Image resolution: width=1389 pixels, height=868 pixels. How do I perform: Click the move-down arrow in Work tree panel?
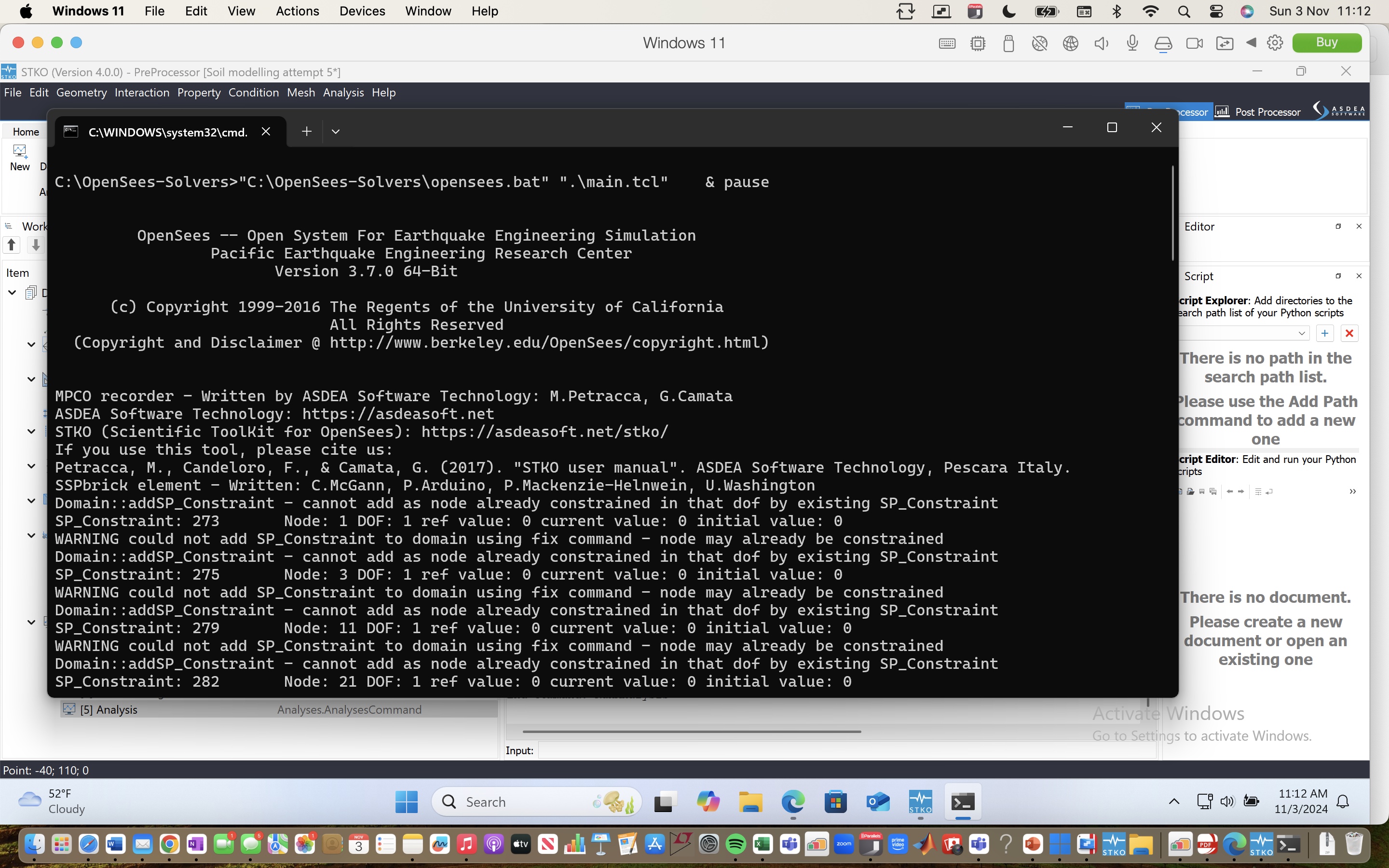click(36, 244)
